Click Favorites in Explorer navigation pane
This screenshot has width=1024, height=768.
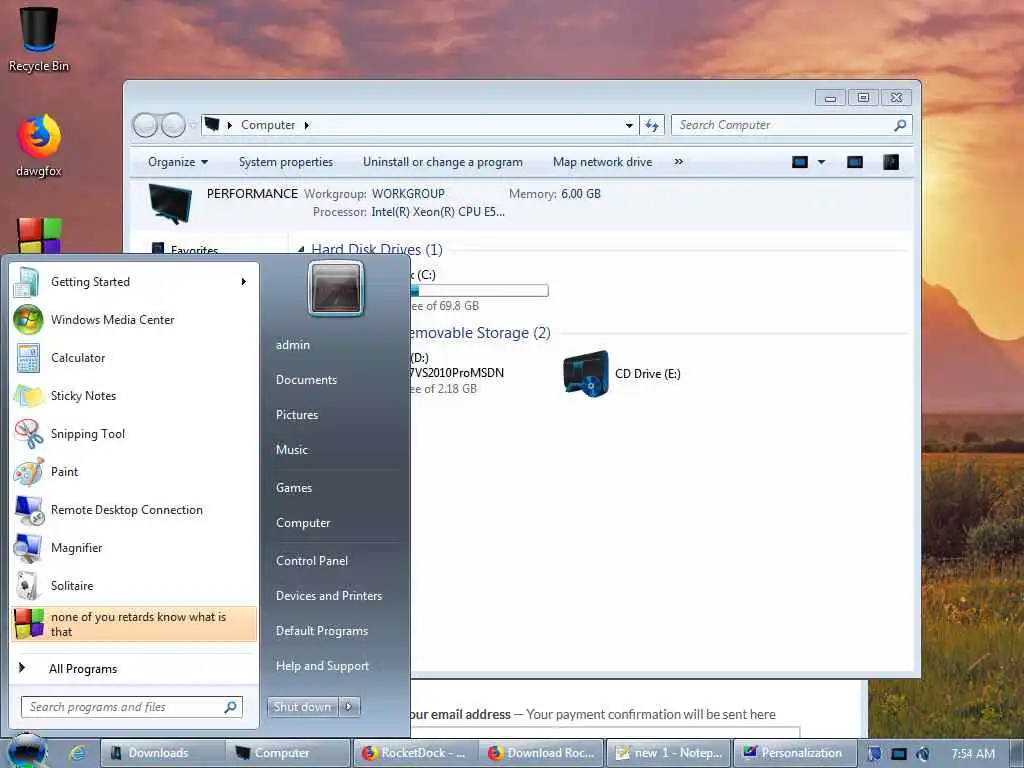[x=194, y=250]
